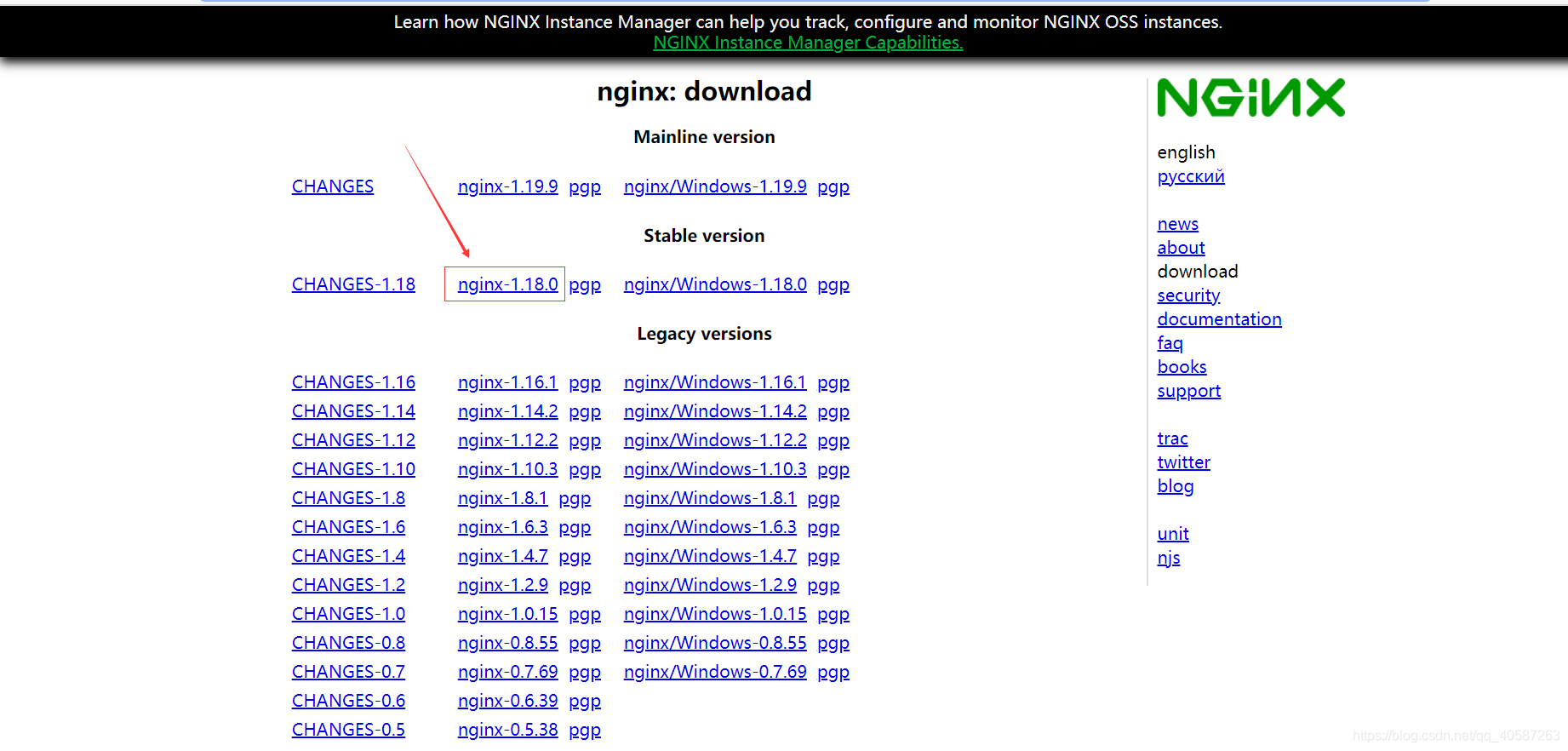This screenshot has width=1568, height=751.
Task: Download nginx/Windows-1.14.2
Action: point(715,411)
